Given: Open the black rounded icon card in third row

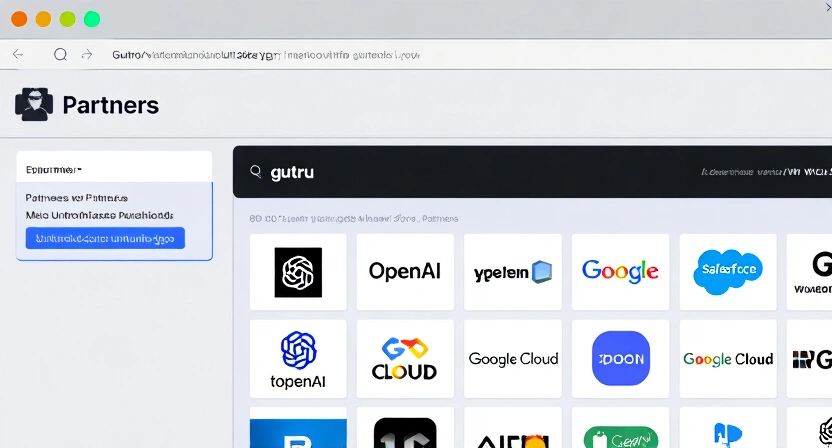Looking at the screenshot, I should point(405,428).
